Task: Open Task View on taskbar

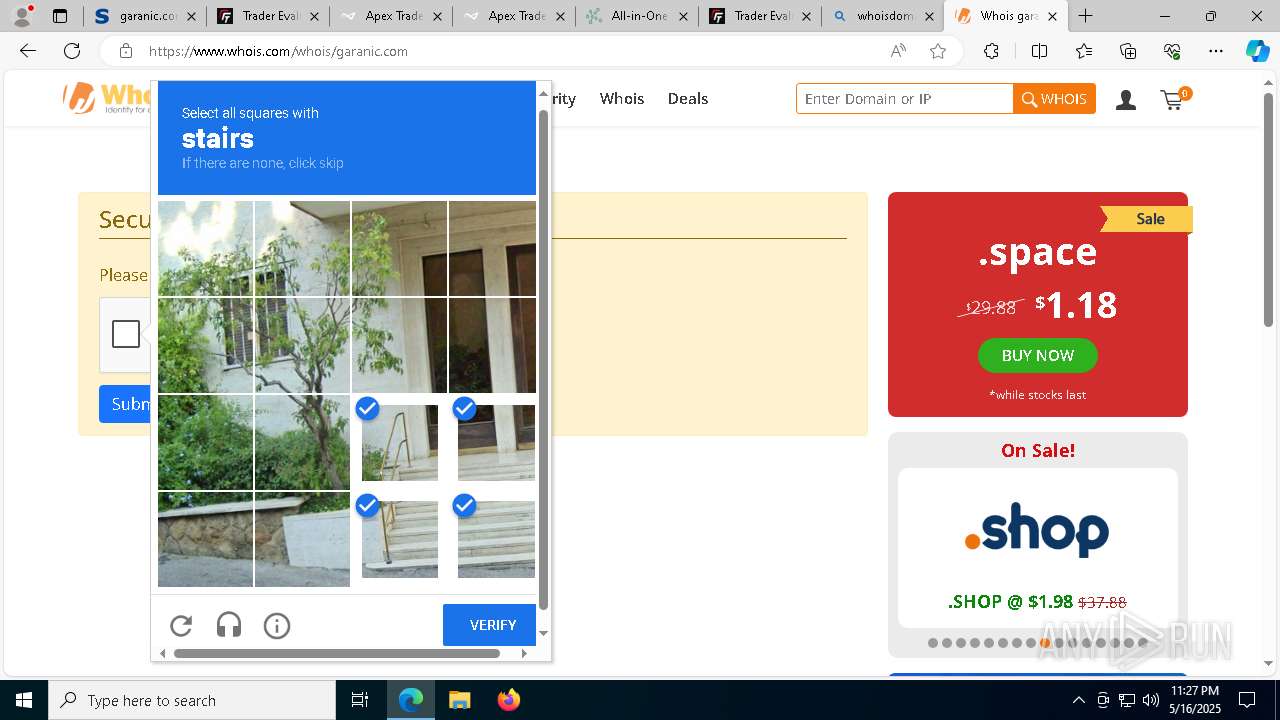Action: tap(360, 700)
